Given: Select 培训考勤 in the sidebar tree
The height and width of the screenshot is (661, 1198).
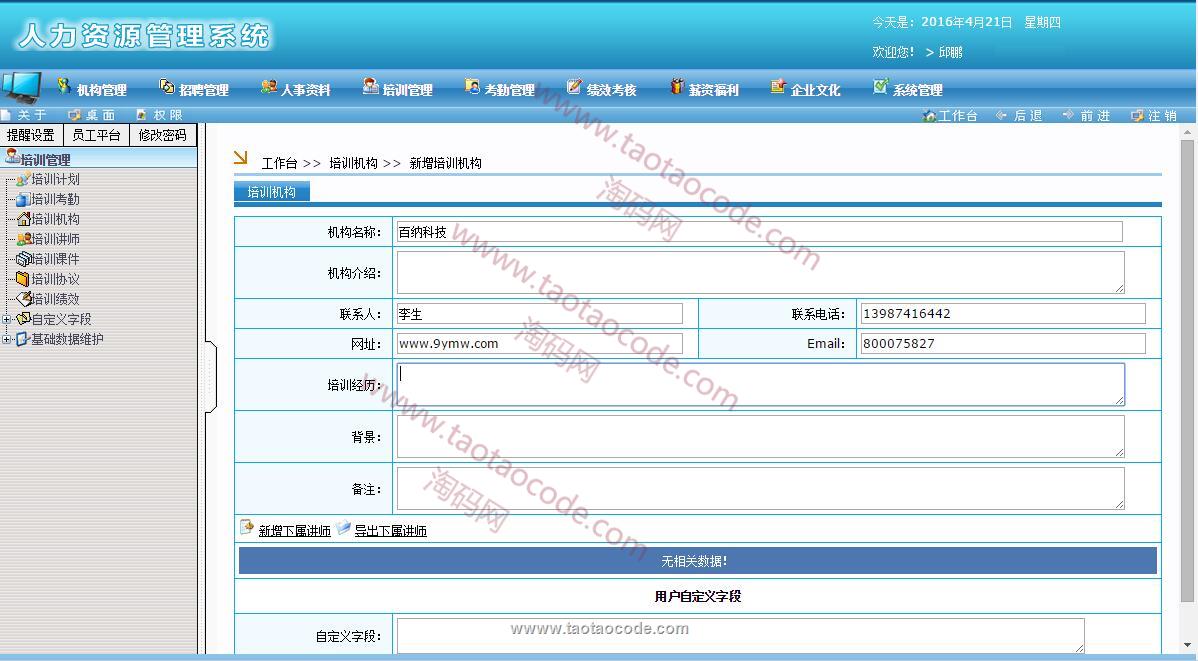Looking at the screenshot, I should tap(55, 199).
